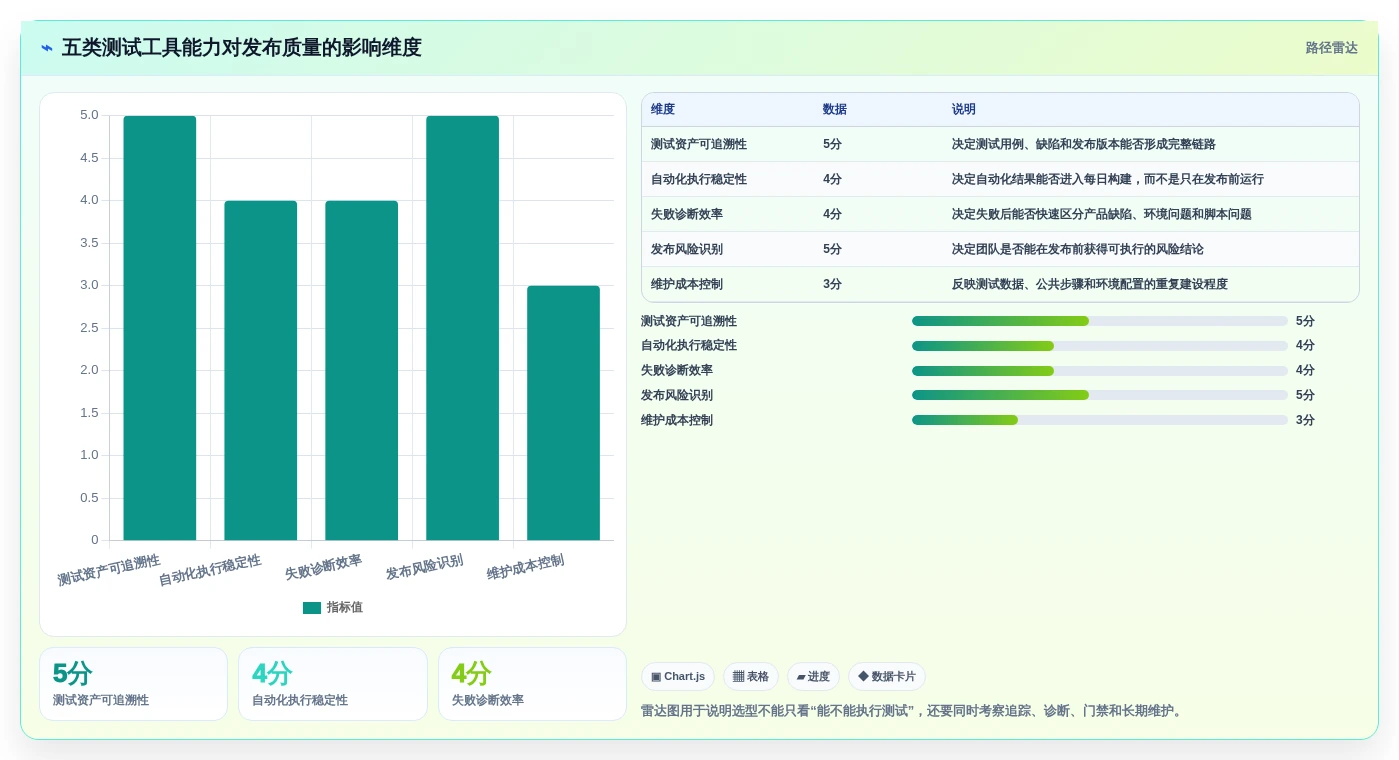
Task: Click the lightning icon beside the title
Action: tap(47, 48)
